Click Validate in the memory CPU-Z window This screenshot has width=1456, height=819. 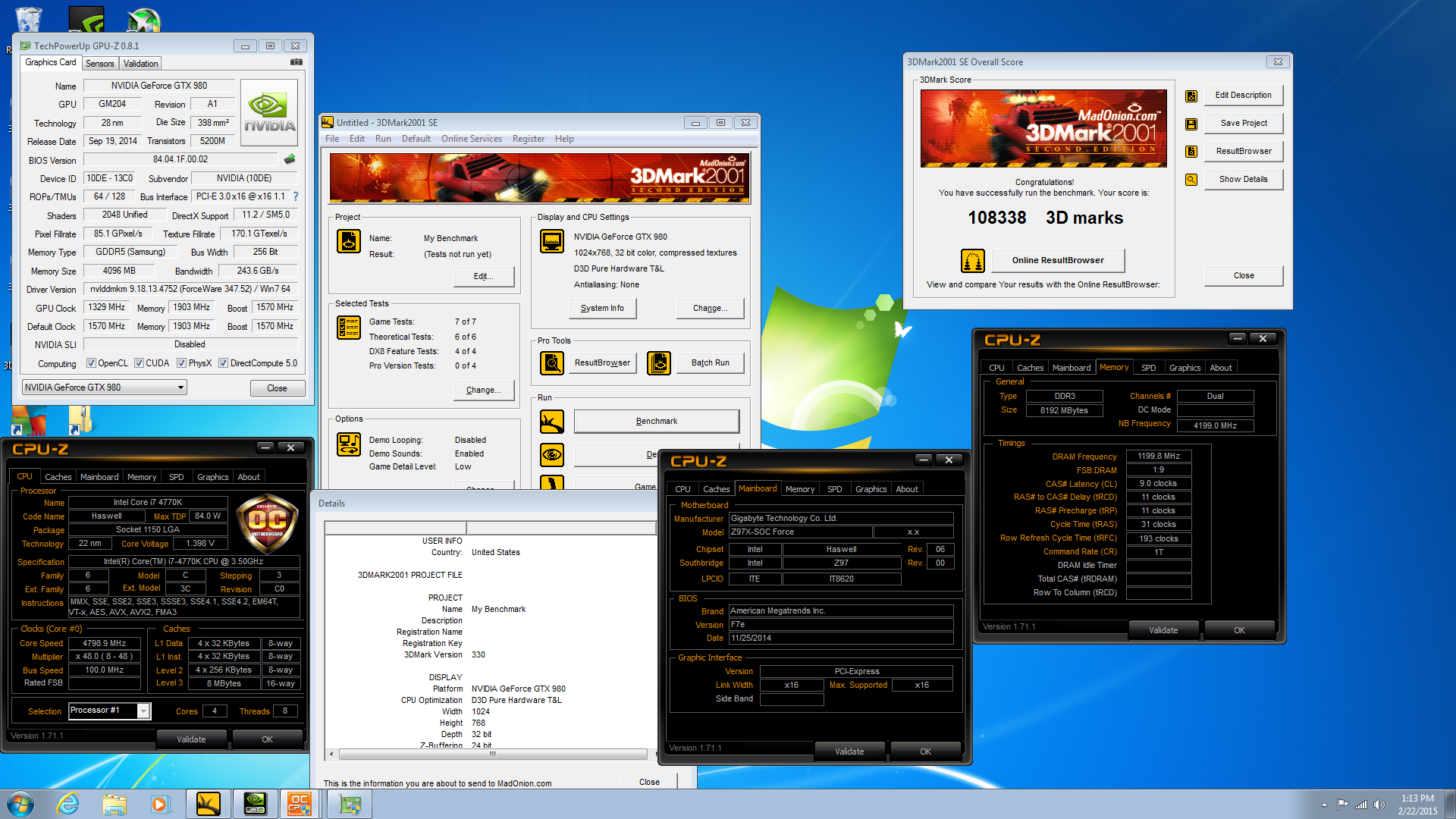[1163, 631]
